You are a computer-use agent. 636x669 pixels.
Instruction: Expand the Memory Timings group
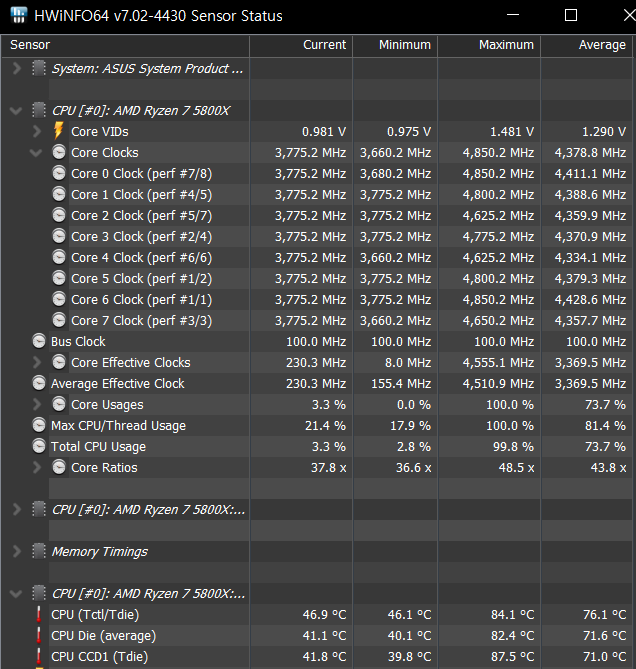(x=17, y=552)
